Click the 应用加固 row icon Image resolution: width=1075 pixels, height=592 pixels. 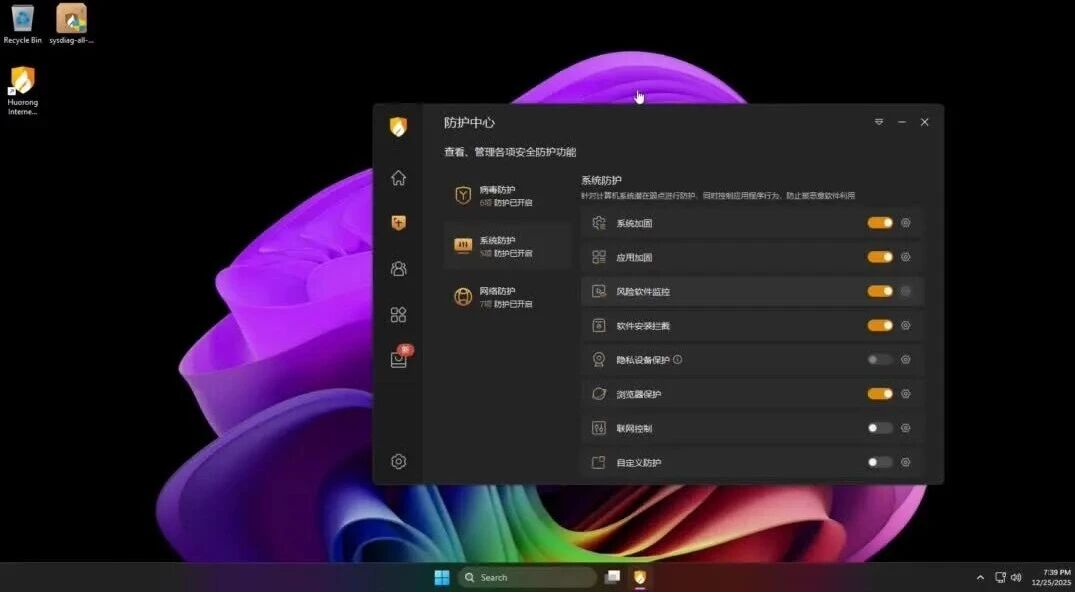point(599,257)
